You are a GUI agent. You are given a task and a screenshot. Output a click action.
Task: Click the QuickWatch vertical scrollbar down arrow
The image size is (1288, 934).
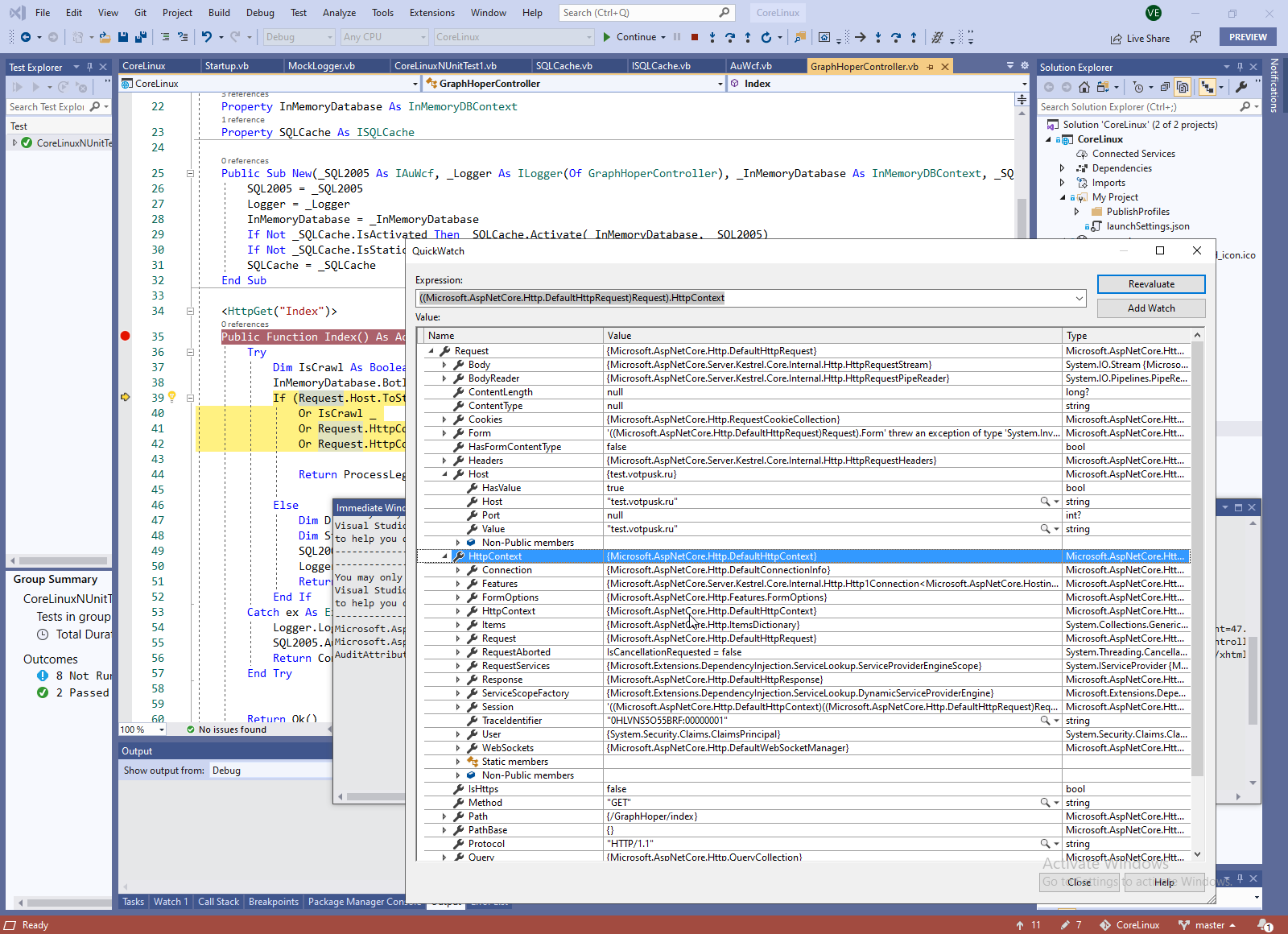pos(1197,854)
